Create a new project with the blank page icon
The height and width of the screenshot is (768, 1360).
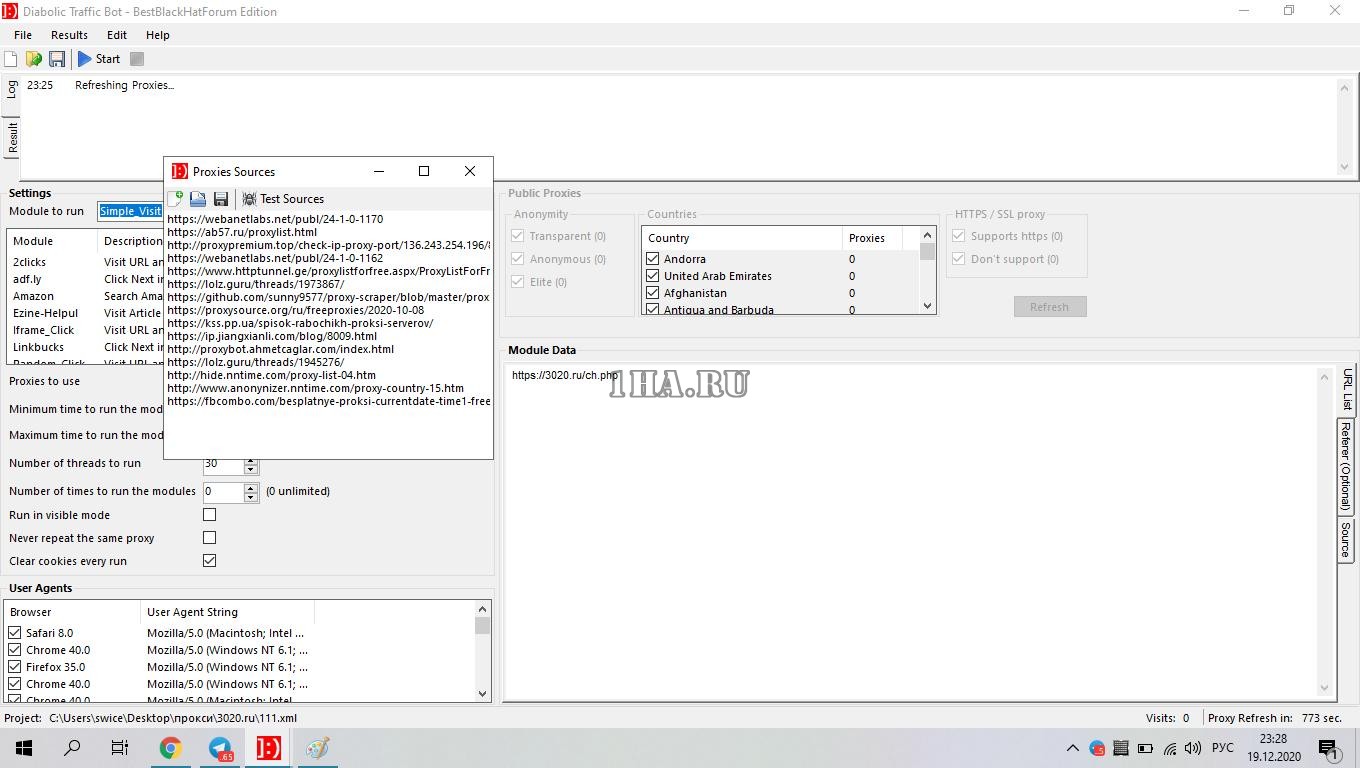[x=10, y=59]
